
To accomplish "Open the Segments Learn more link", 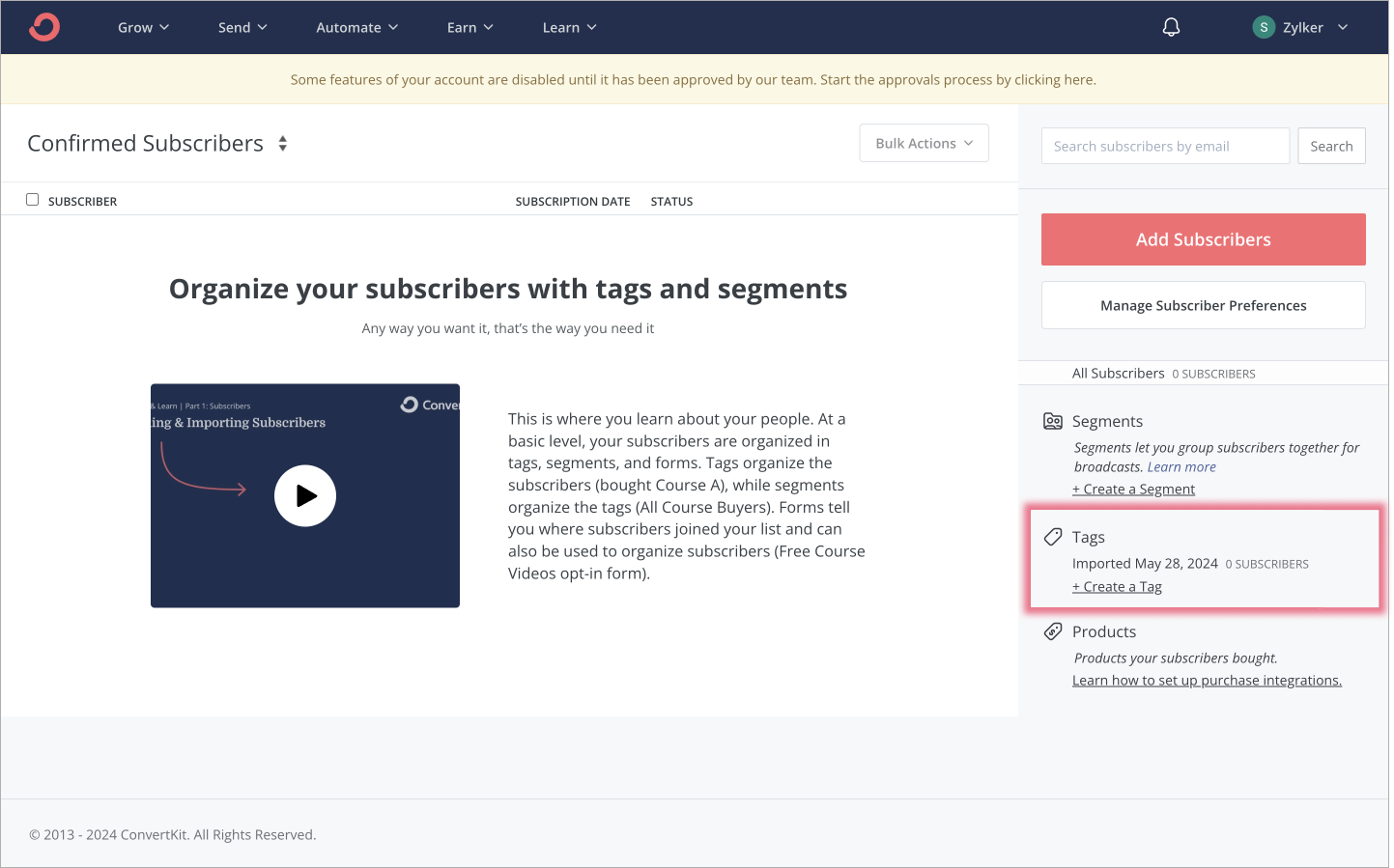I will point(1181,467).
